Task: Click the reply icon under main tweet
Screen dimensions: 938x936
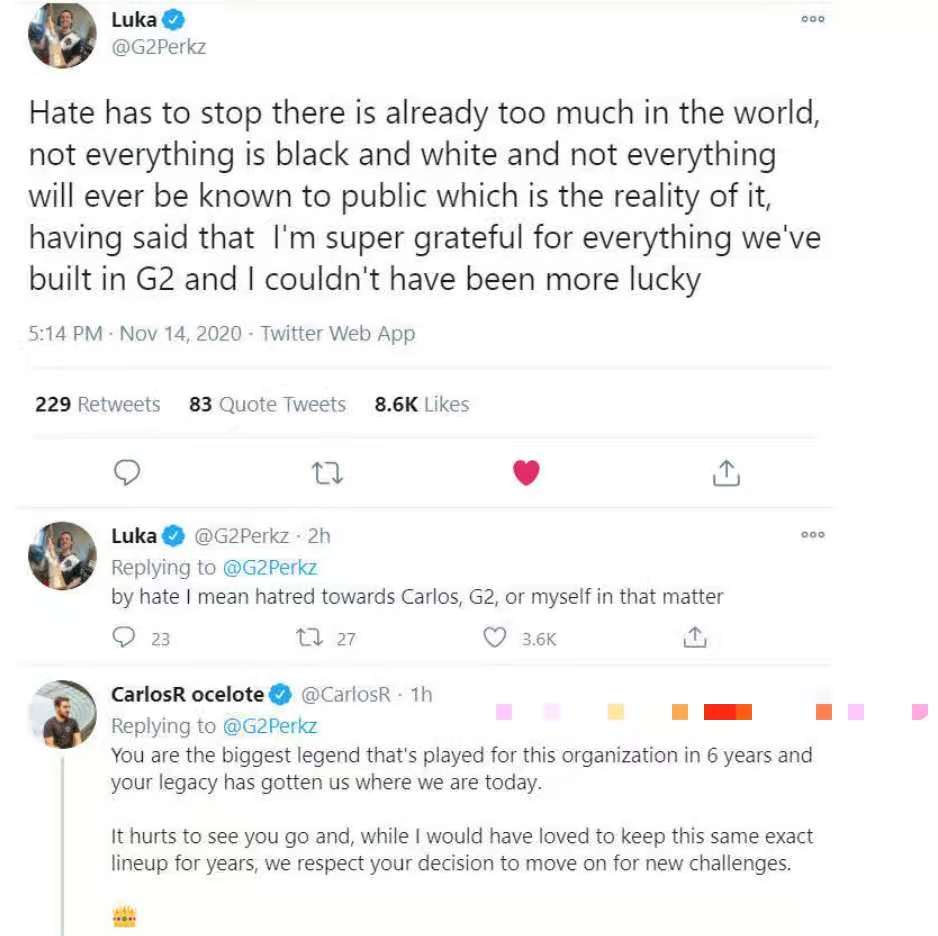Action: tap(127, 472)
